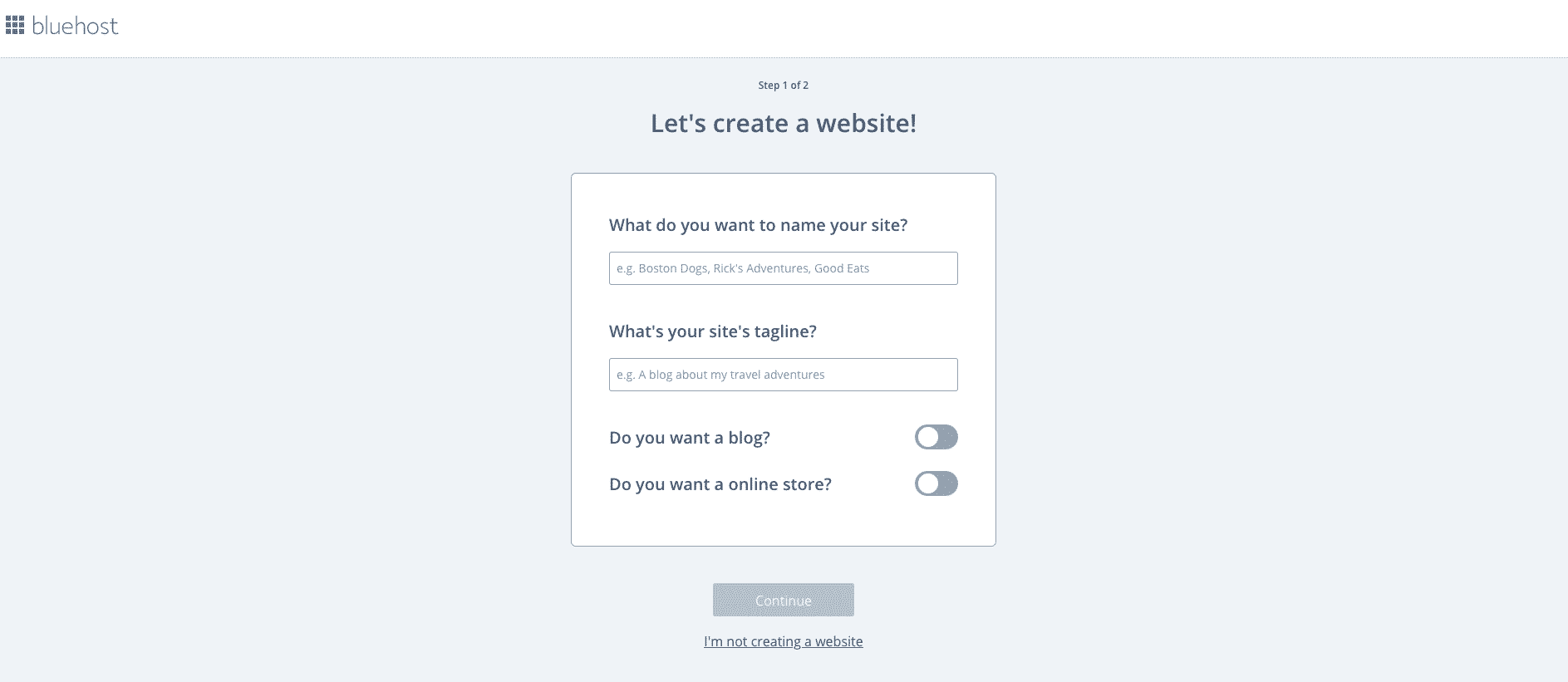Click the 'What's your site's tagline?' label
1568x682 pixels.
click(712, 331)
